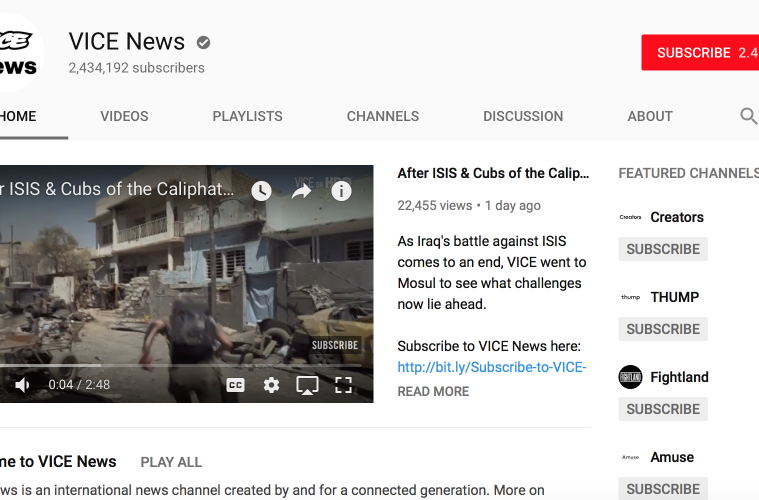Go to the DISCUSSION tab
Image resolution: width=759 pixels, height=500 pixels.
click(523, 117)
